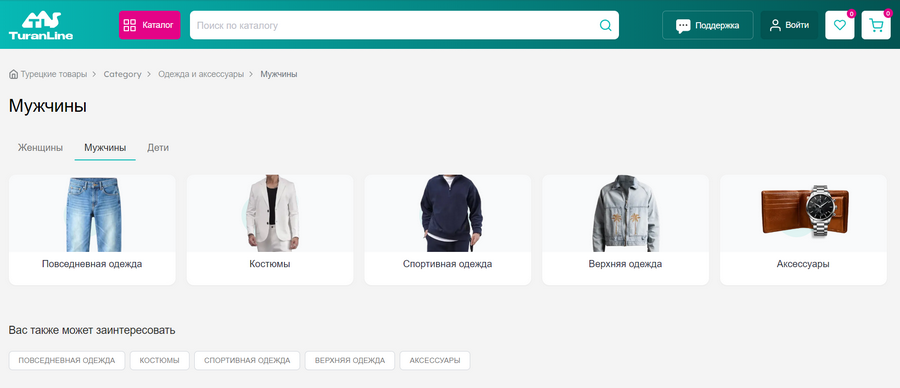Click the Войти login button
The image size is (900, 388).
click(x=789, y=25)
